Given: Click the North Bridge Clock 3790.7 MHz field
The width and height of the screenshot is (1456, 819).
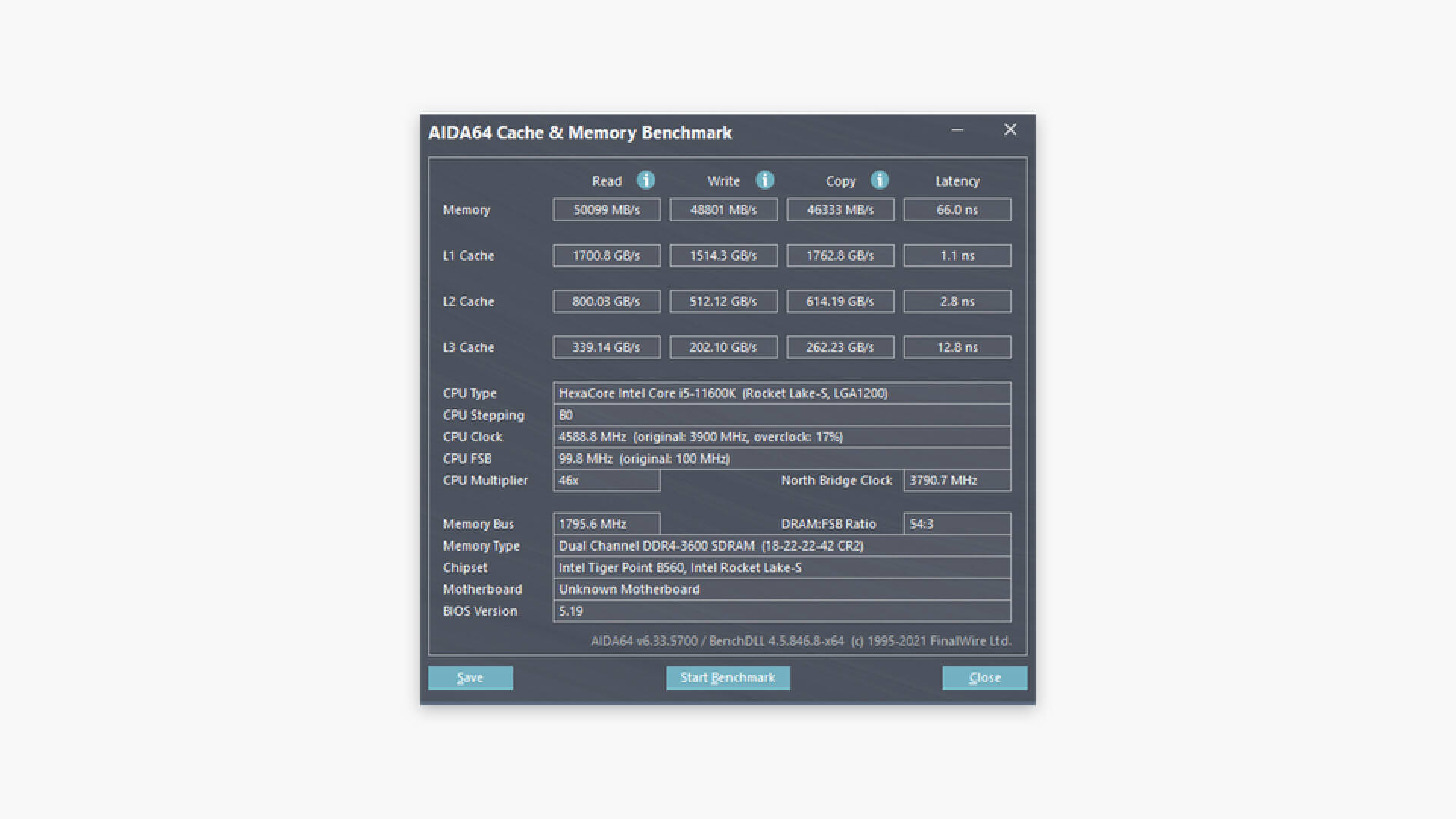Looking at the screenshot, I should tap(956, 481).
